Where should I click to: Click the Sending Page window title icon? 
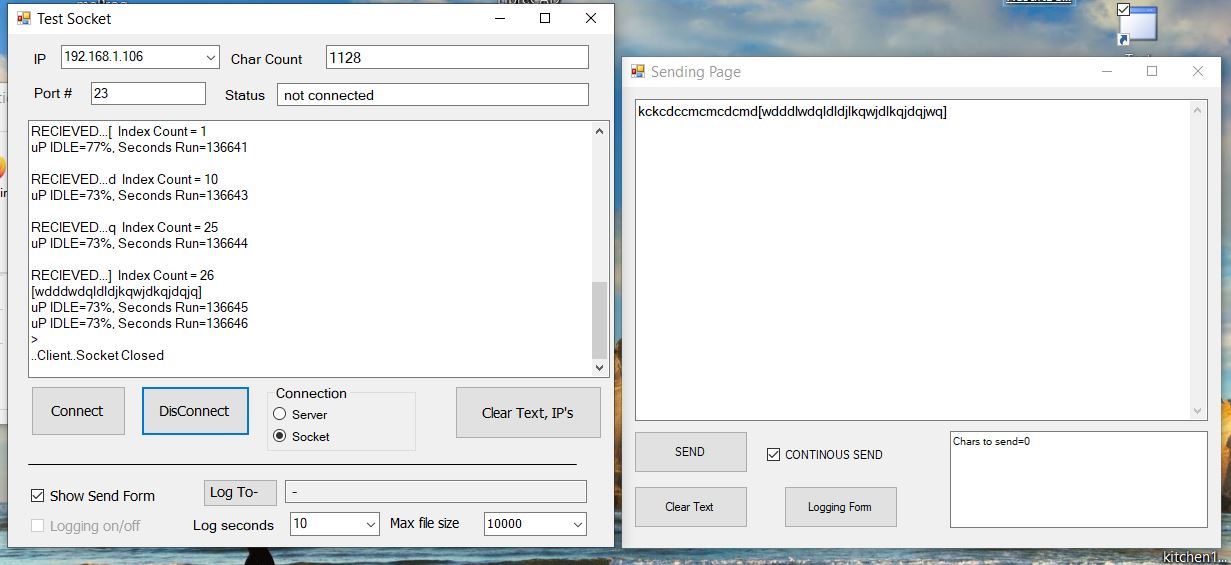pyautogui.click(x=637, y=72)
